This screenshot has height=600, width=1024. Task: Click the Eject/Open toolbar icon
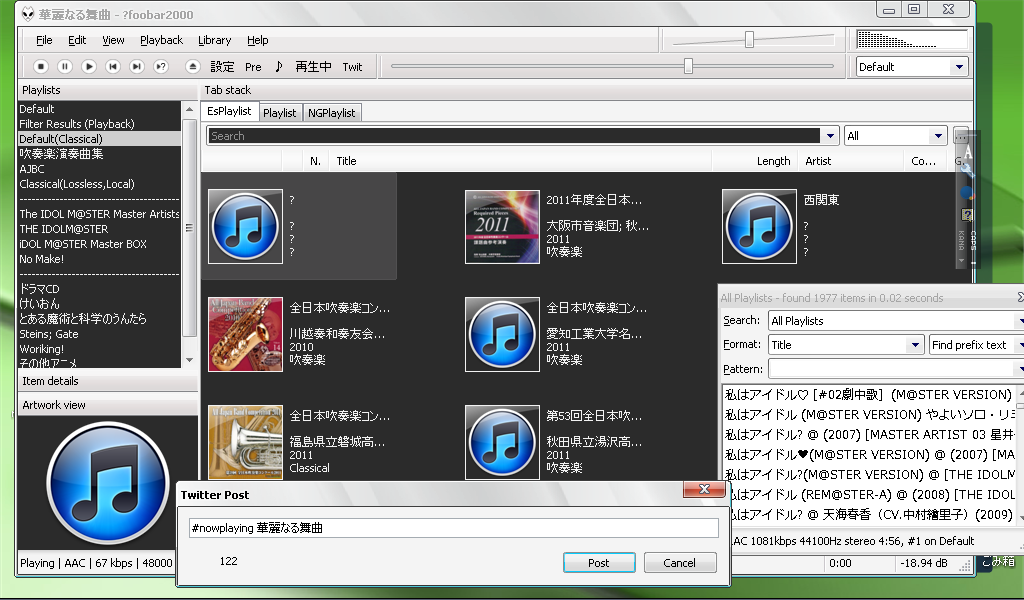point(192,67)
